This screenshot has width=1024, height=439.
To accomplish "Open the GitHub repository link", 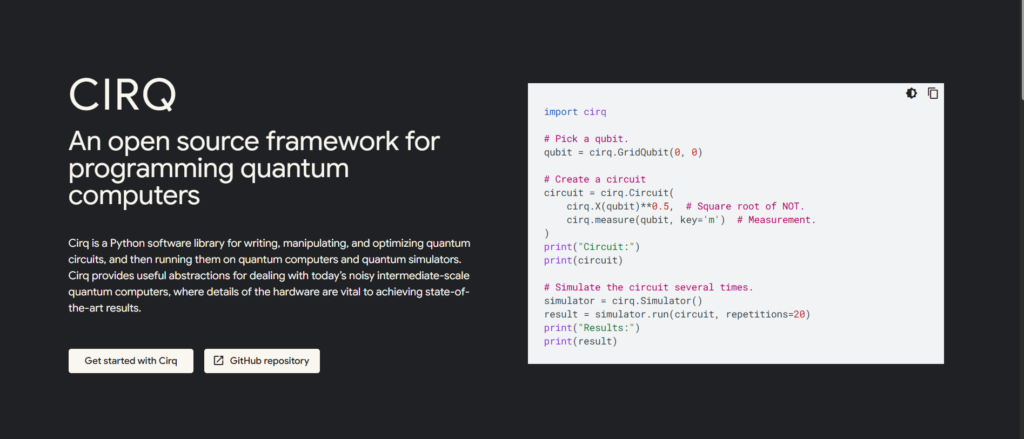I will point(262,361).
